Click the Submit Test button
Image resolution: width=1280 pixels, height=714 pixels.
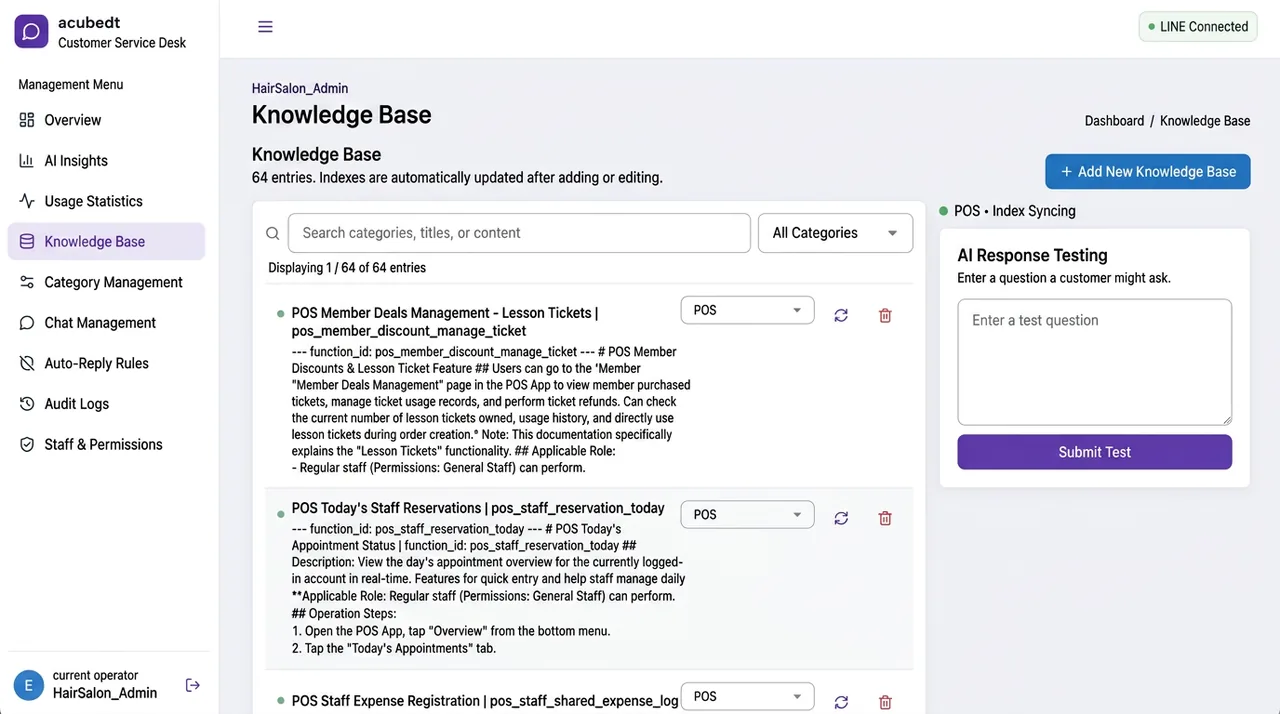[x=1095, y=452]
